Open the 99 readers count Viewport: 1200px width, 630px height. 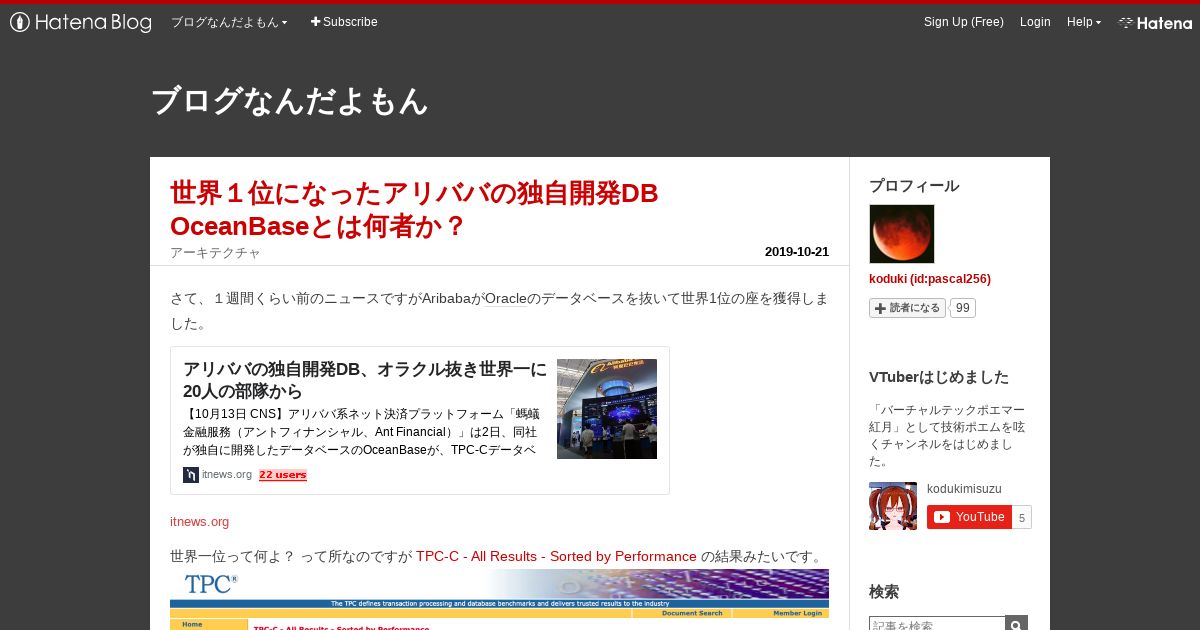pyautogui.click(x=963, y=308)
